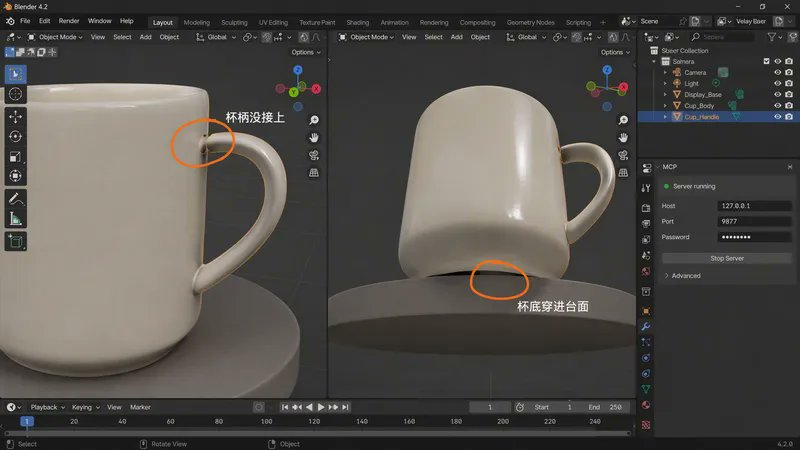
Task: Open the Keying popover in timeline
Action: 86,407
